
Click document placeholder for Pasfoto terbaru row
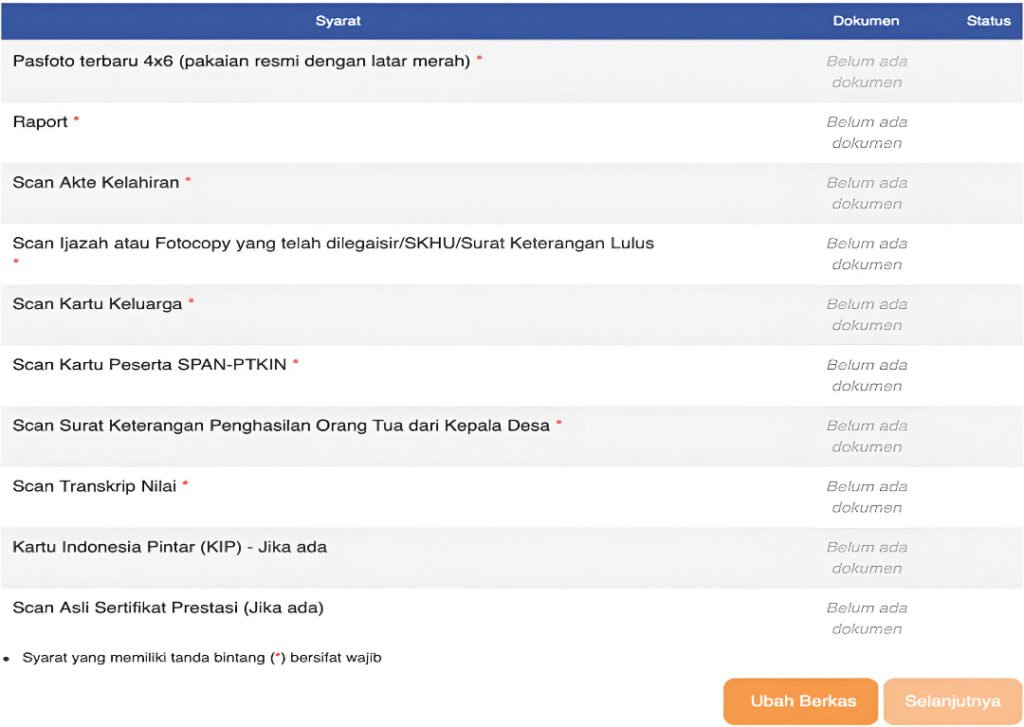click(x=866, y=72)
